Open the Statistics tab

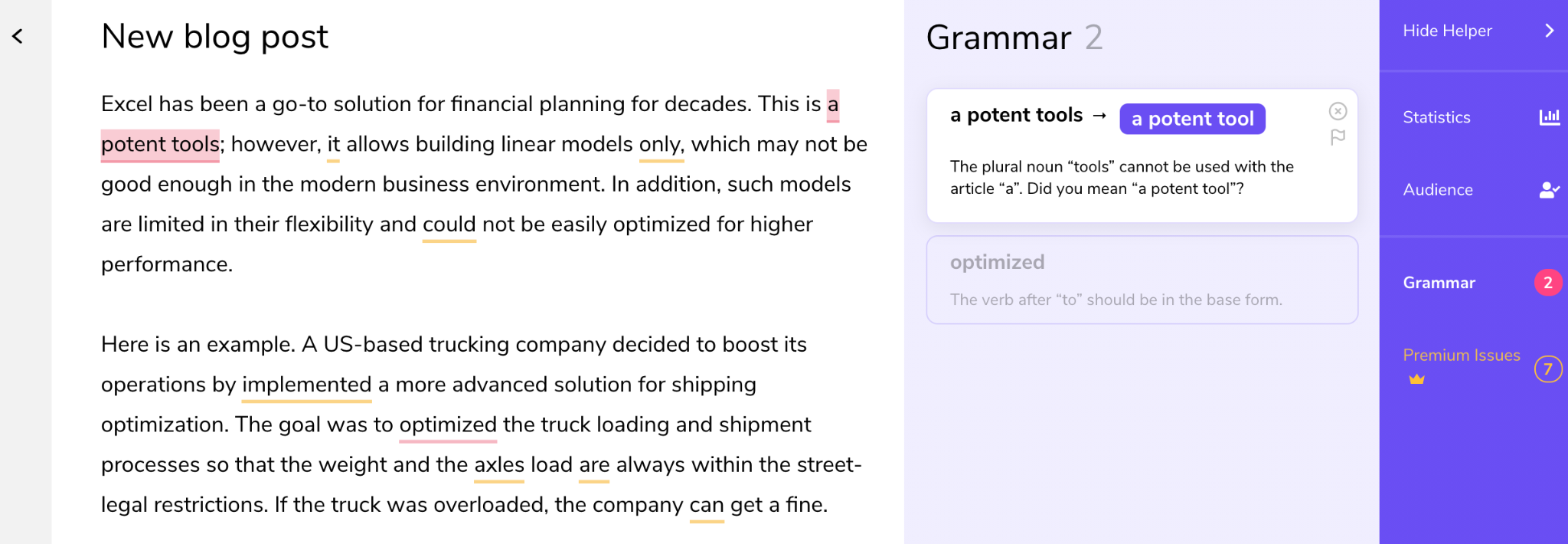[x=1436, y=117]
